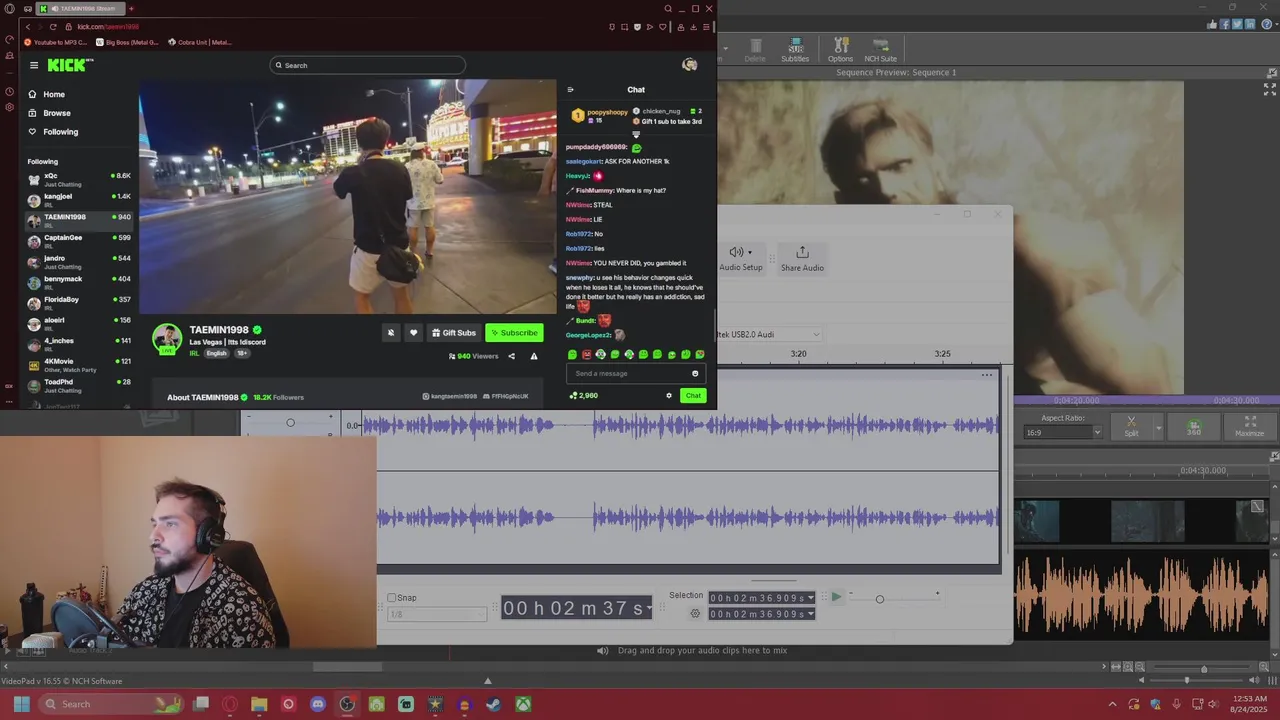Mute notifications bell for TAEMIN1998
1280x720 pixels.
(391, 333)
